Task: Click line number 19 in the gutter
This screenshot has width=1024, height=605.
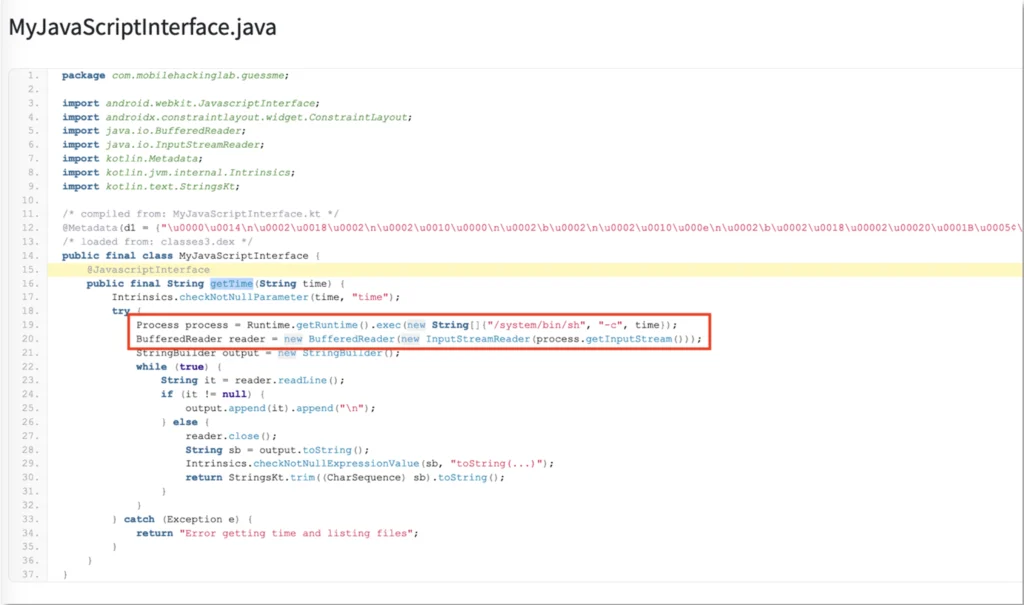Action: [x=32, y=325]
